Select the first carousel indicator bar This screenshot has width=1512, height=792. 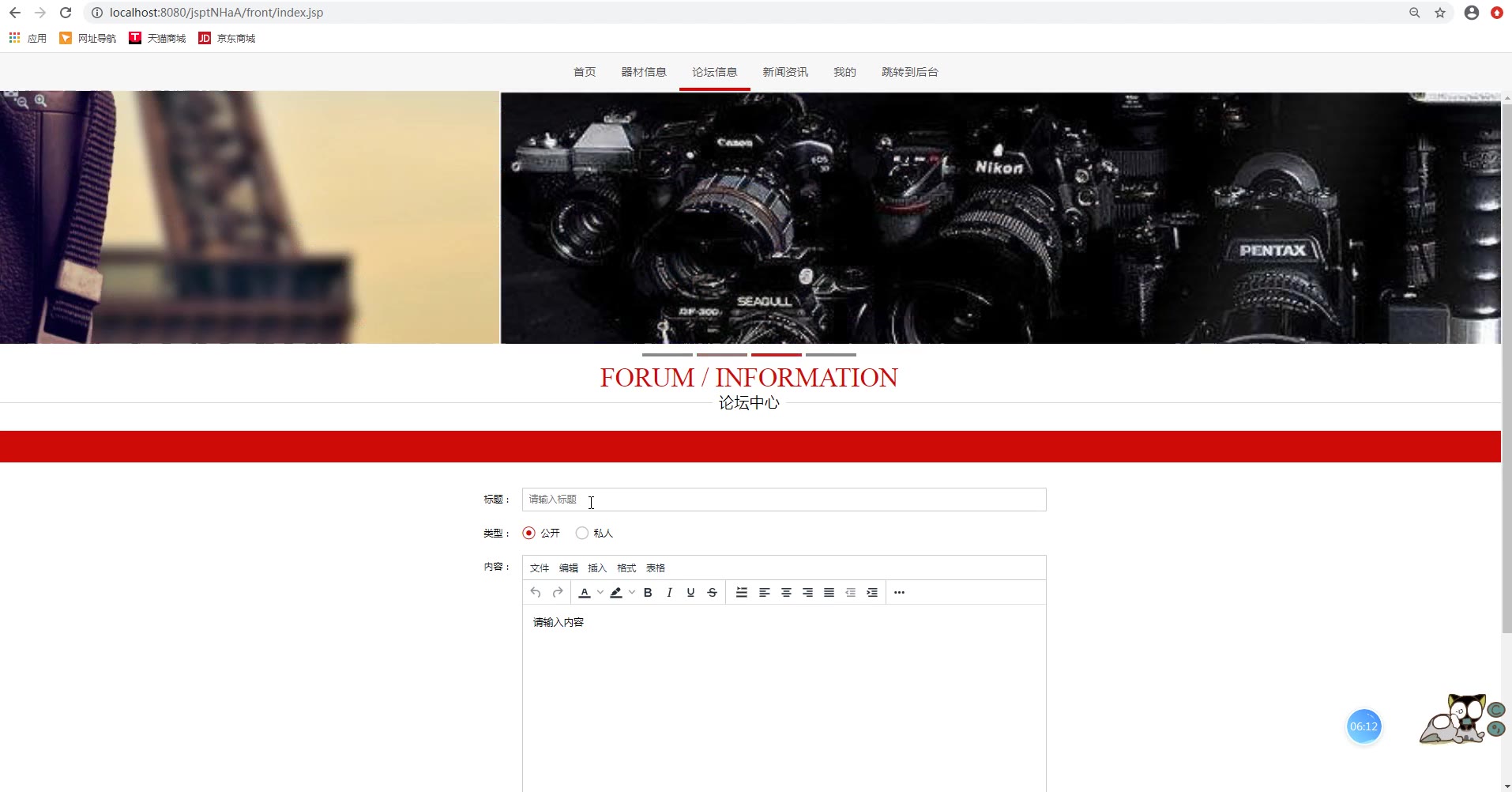coord(668,355)
